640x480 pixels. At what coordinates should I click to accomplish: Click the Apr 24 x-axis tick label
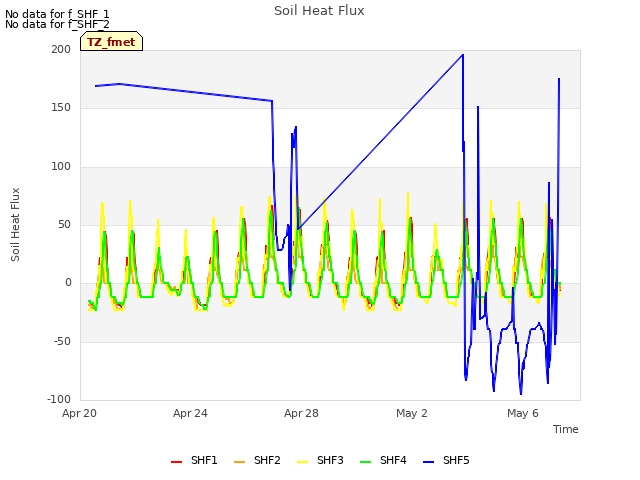(x=190, y=413)
